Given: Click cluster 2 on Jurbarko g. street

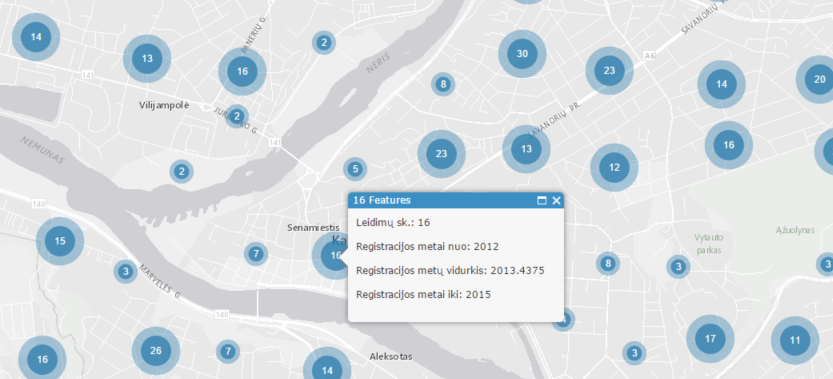Looking at the screenshot, I should 237,116.
